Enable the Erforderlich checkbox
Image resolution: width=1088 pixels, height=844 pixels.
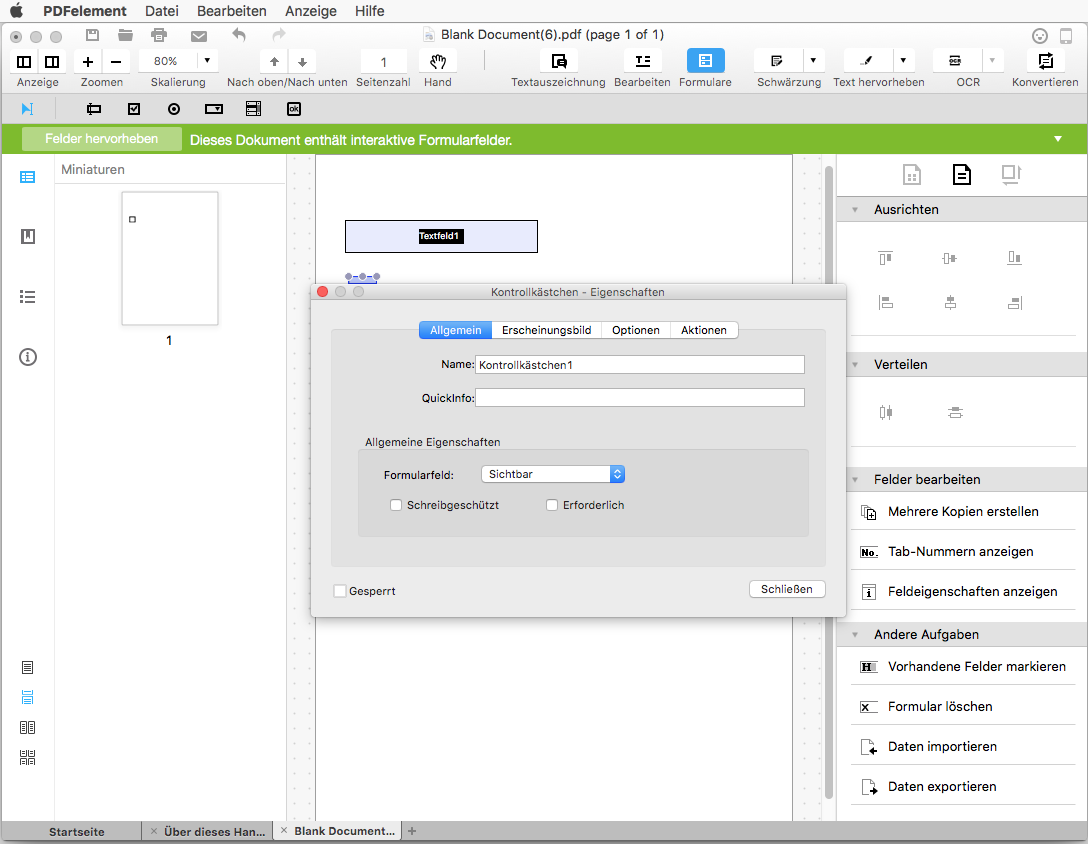click(552, 505)
